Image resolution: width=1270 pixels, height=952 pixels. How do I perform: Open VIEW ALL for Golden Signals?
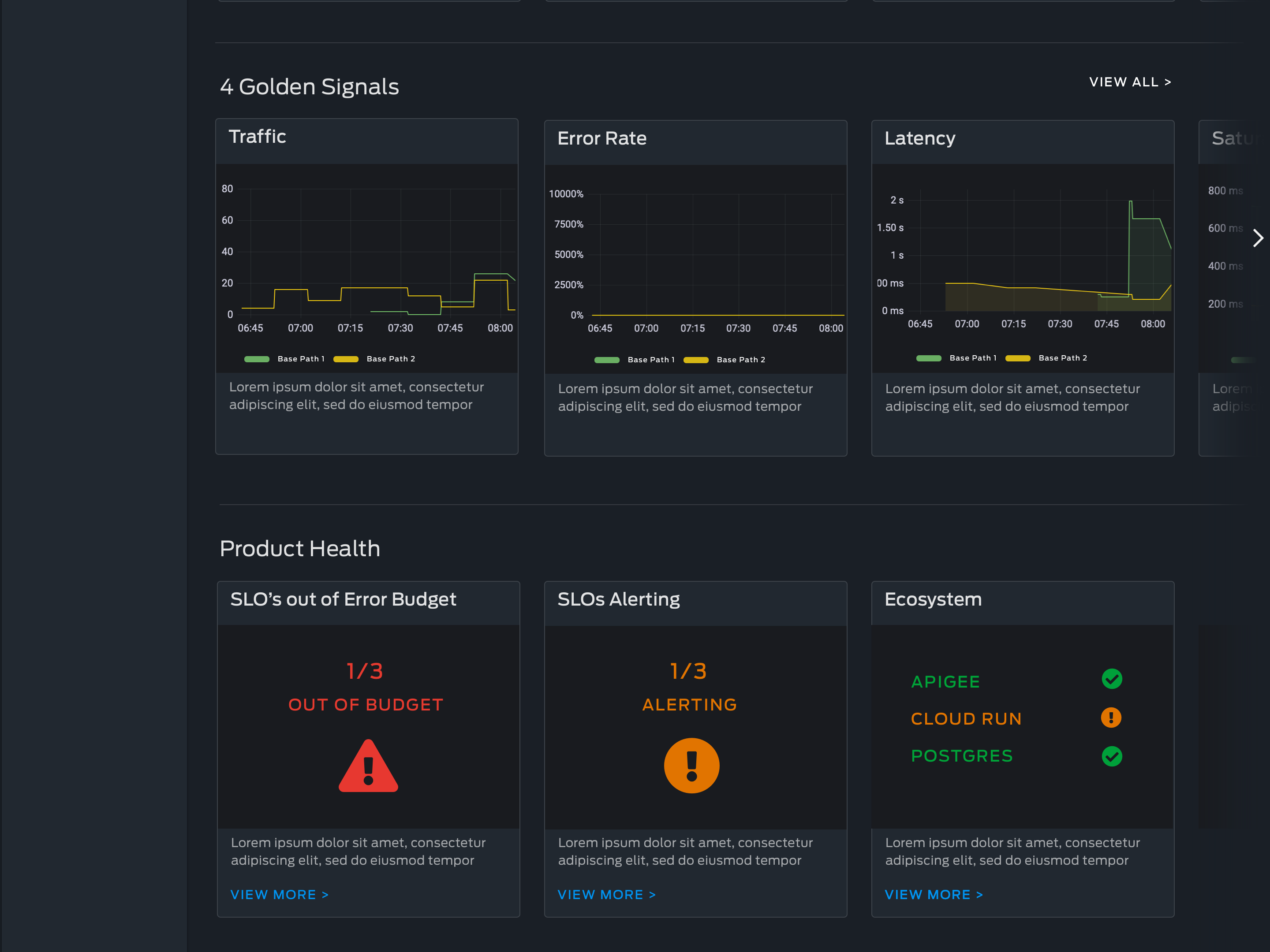click(x=1130, y=82)
